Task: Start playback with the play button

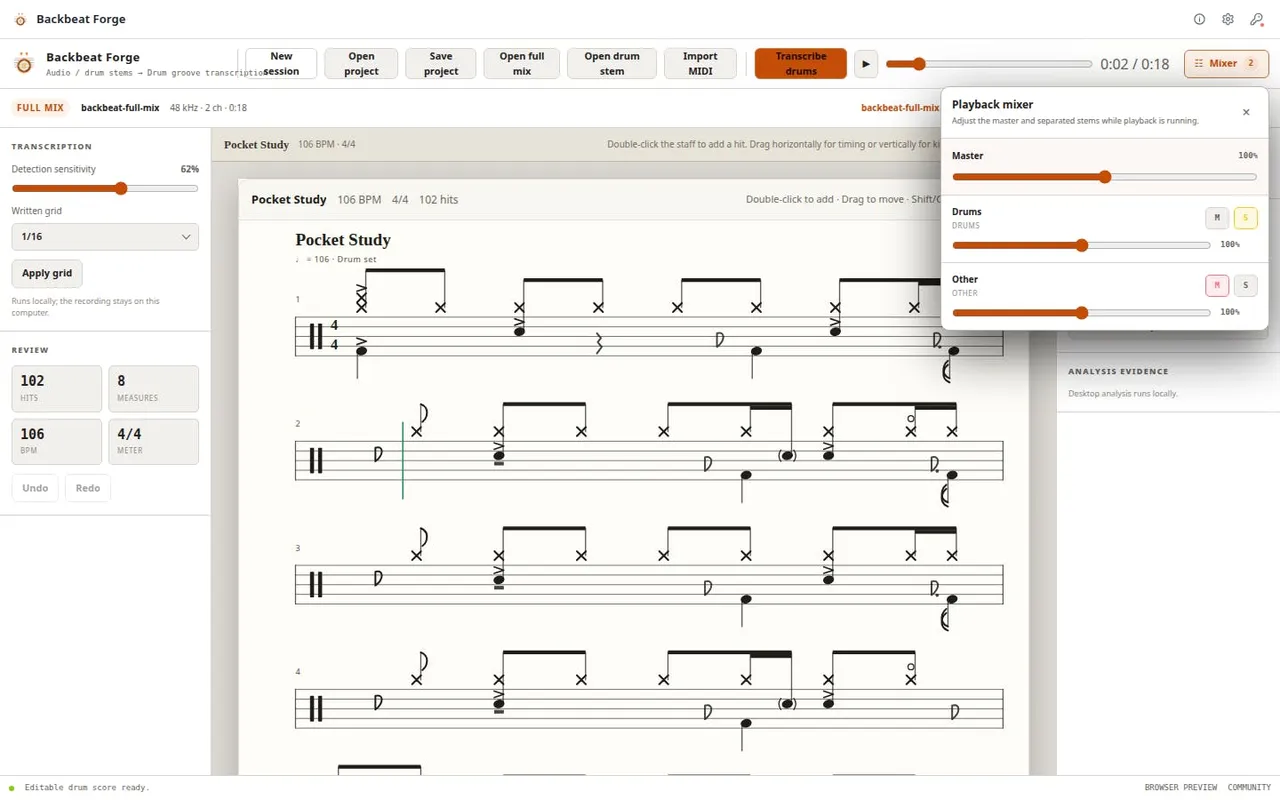Action: point(866,64)
